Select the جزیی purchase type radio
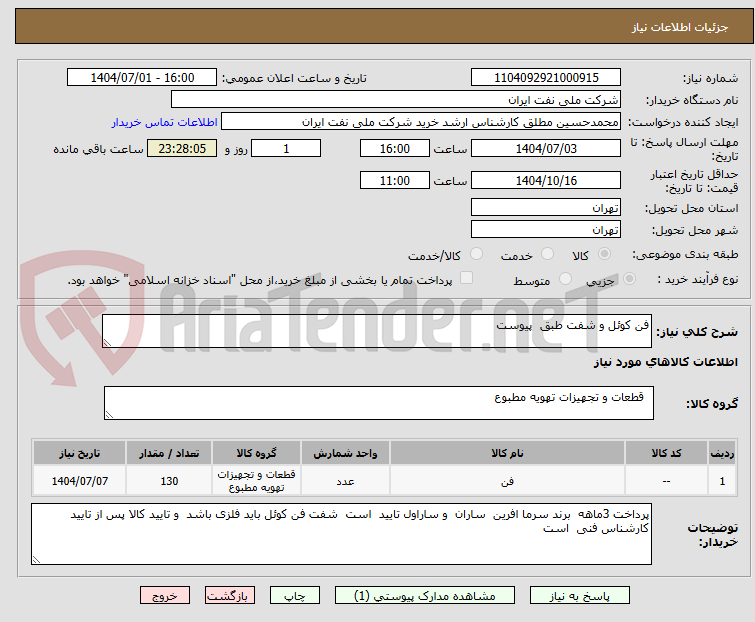Screen dimensions: 755x622 coord(629,278)
